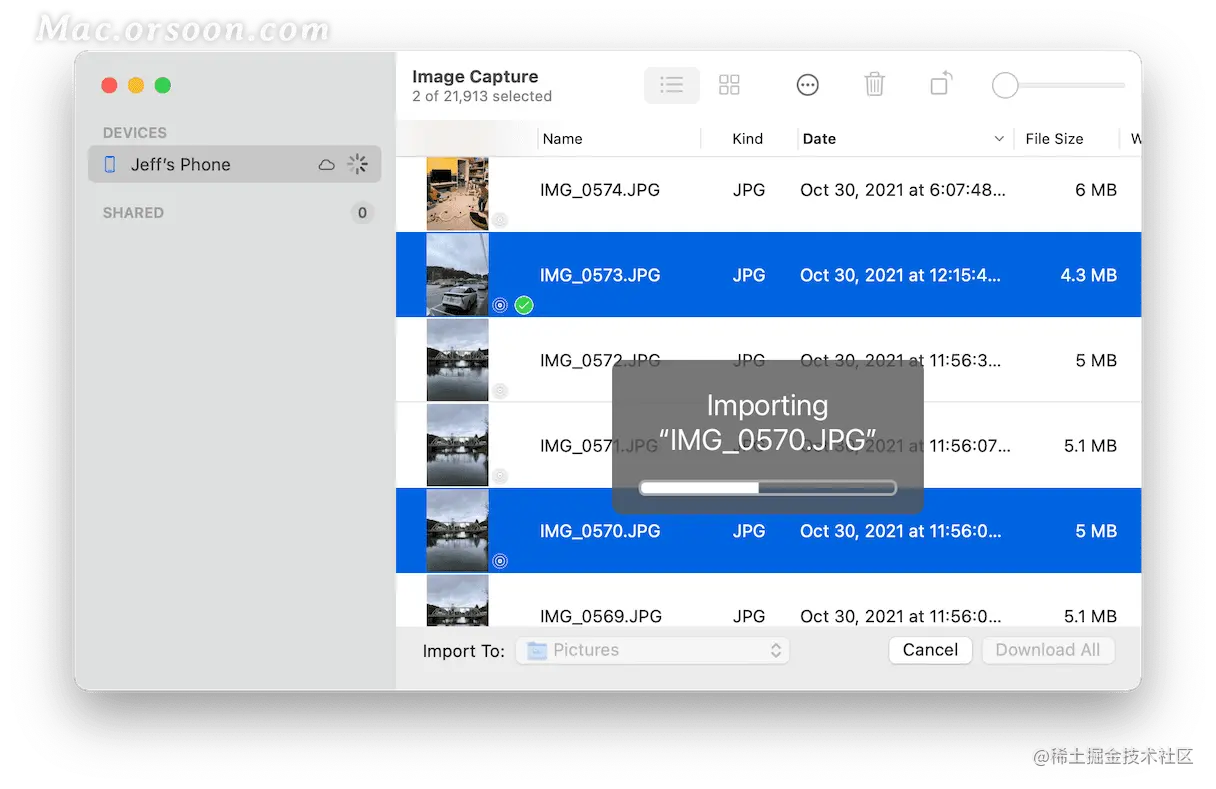Open the Import To Pictures dropdown
The height and width of the screenshot is (789, 1216).
652,650
